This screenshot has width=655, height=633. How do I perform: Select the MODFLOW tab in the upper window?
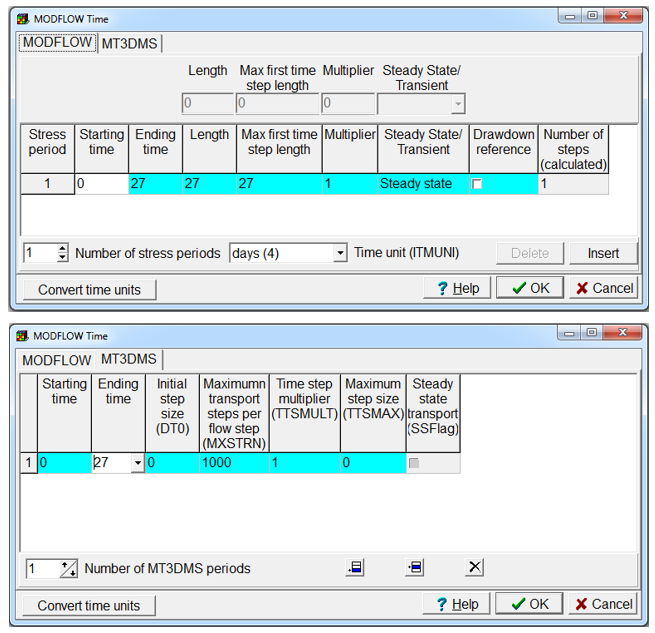pos(58,43)
